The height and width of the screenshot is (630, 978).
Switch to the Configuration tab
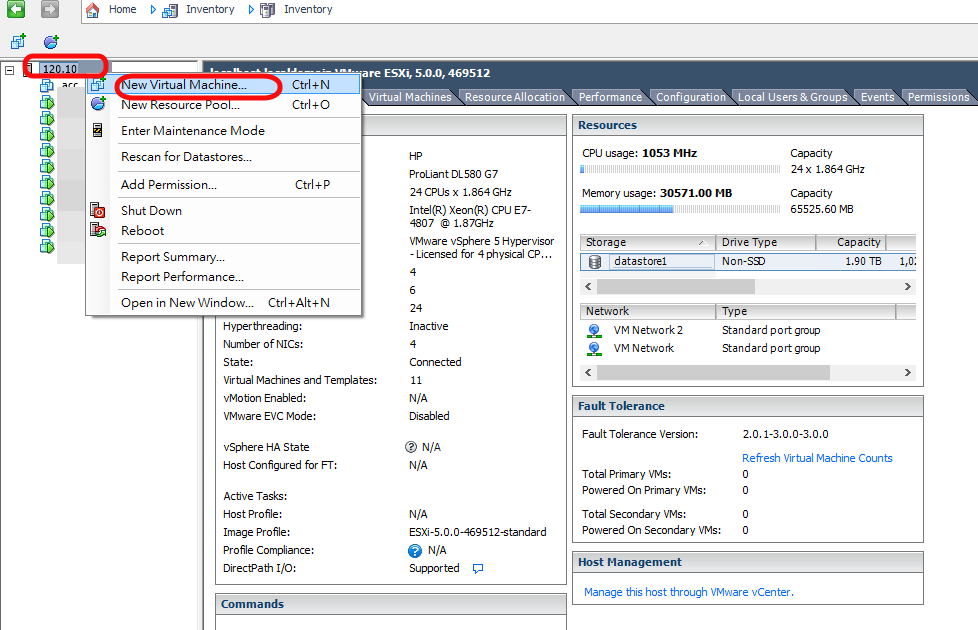pyautogui.click(x=690, y=96)
